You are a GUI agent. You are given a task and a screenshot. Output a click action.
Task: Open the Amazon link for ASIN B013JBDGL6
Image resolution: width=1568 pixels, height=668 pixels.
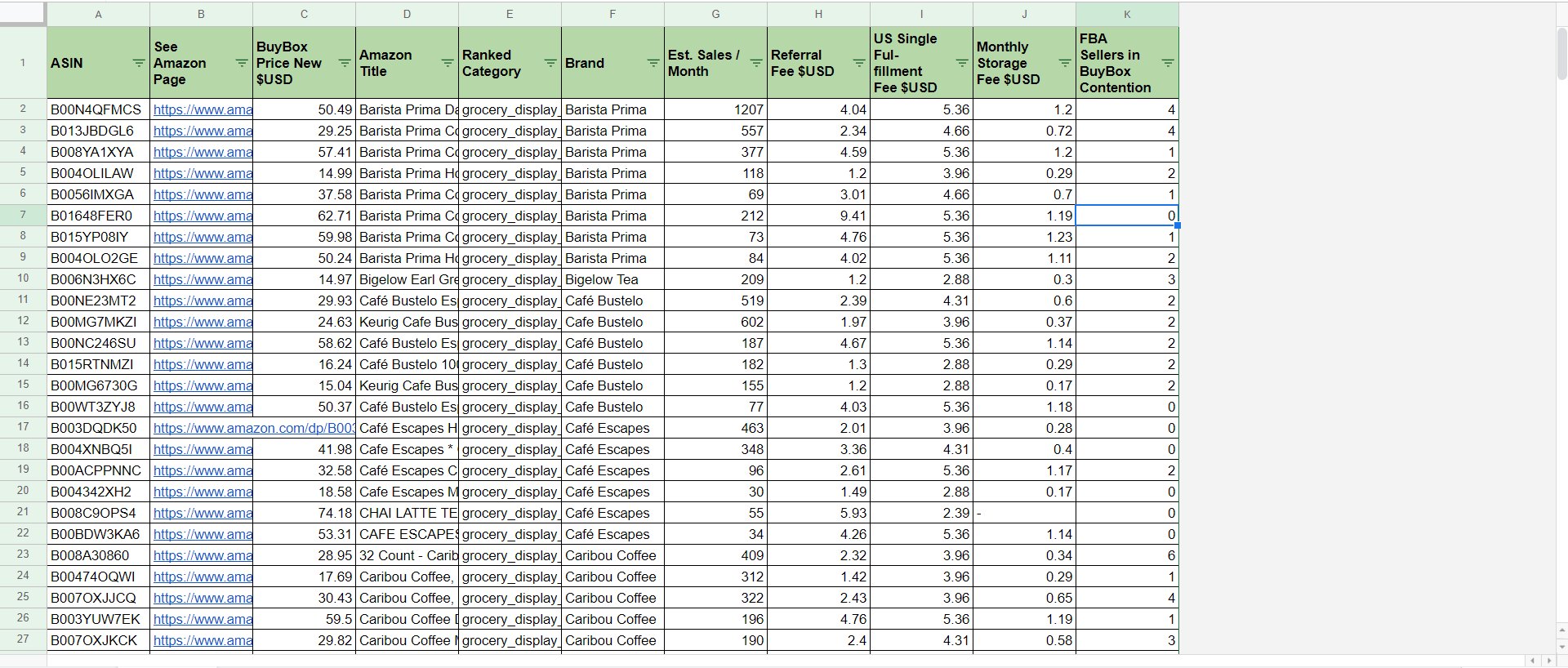[x=203, y=131]
